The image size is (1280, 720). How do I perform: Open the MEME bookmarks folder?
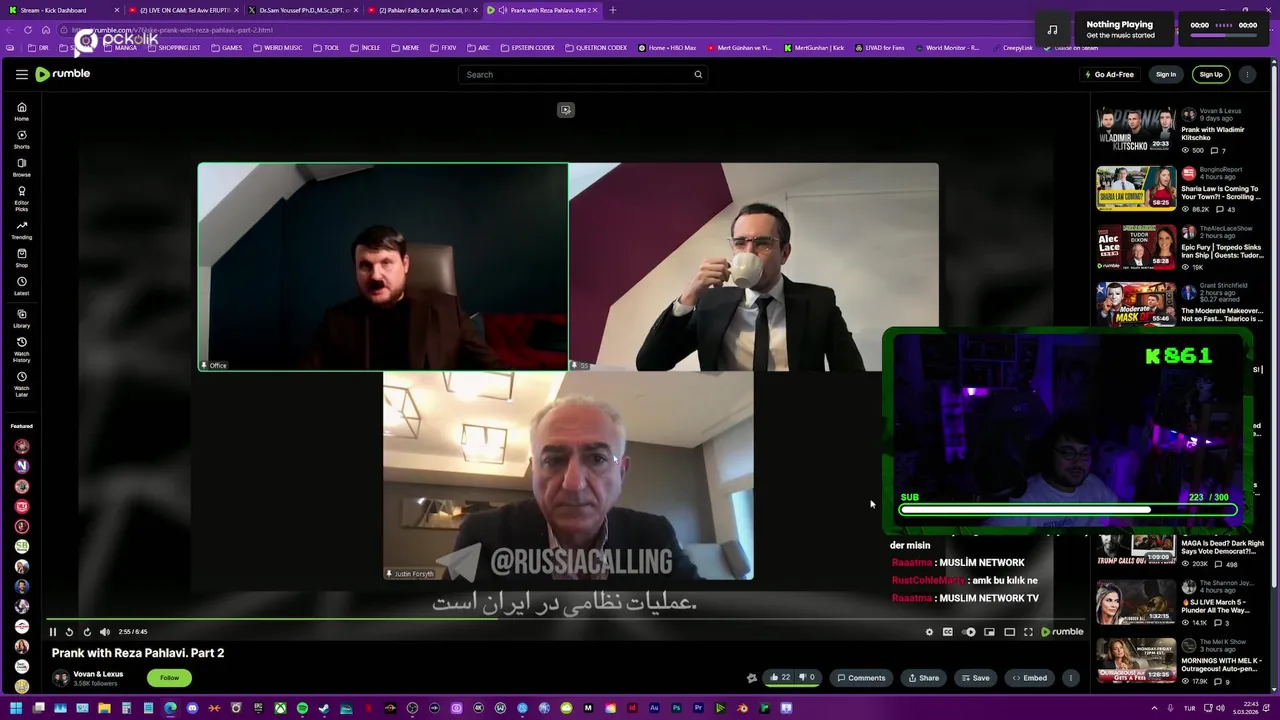click(x=405, y=48)
